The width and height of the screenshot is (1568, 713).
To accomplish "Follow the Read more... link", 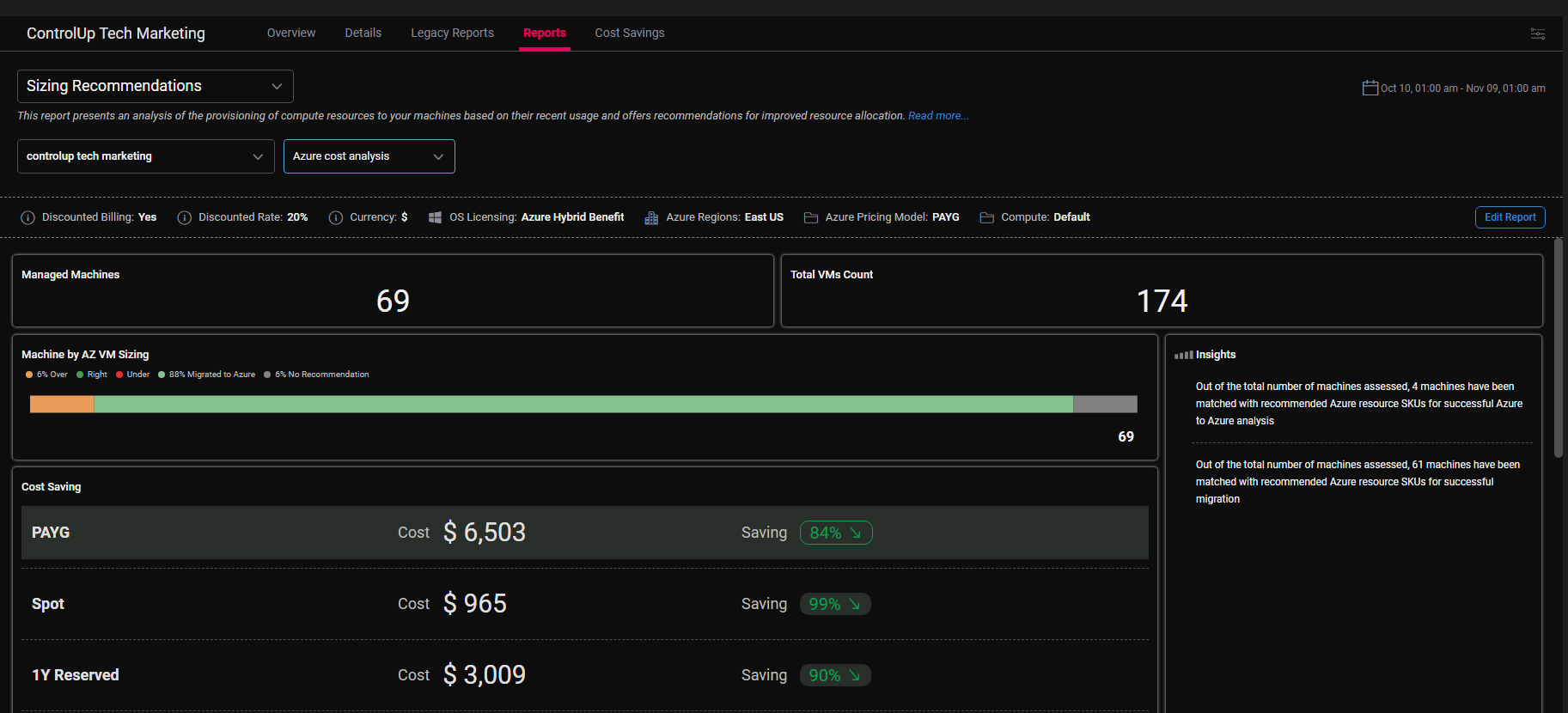I will click(x=938, y=116).
